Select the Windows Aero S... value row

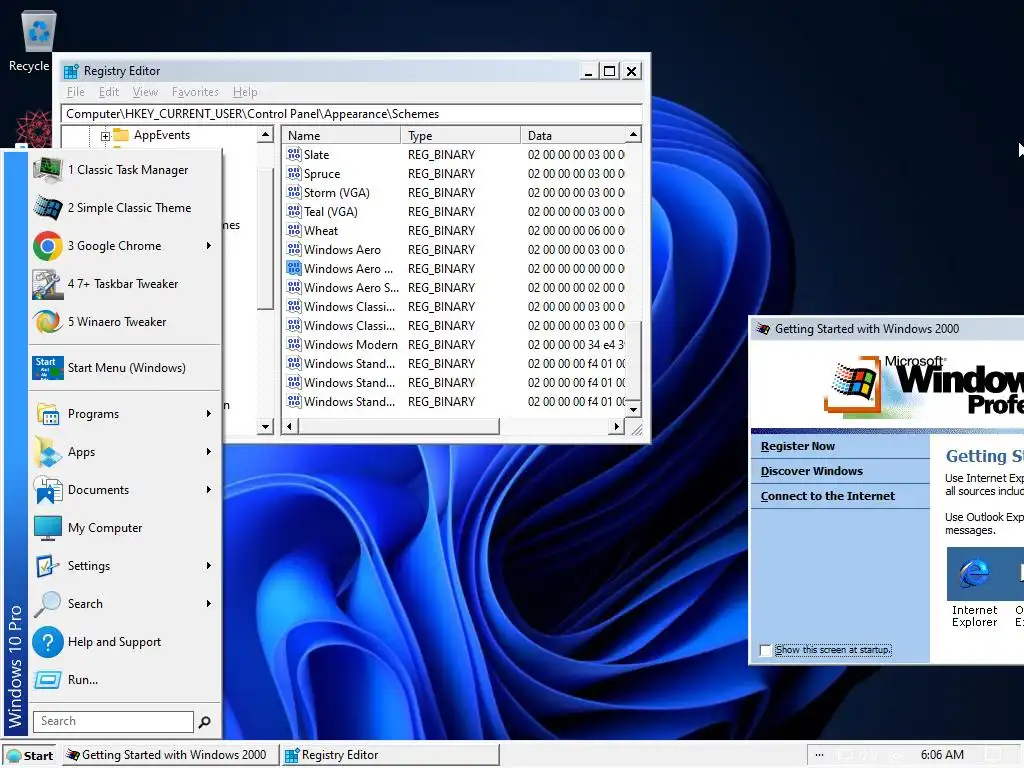(x=455, y=287)
